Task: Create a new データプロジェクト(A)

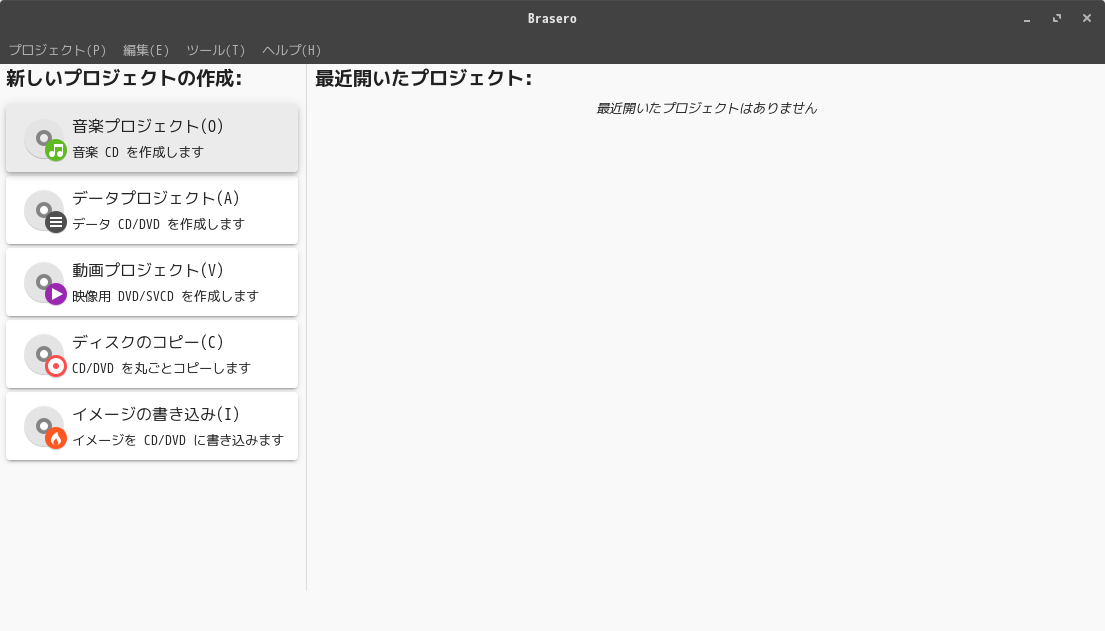Action: [152, 210]
